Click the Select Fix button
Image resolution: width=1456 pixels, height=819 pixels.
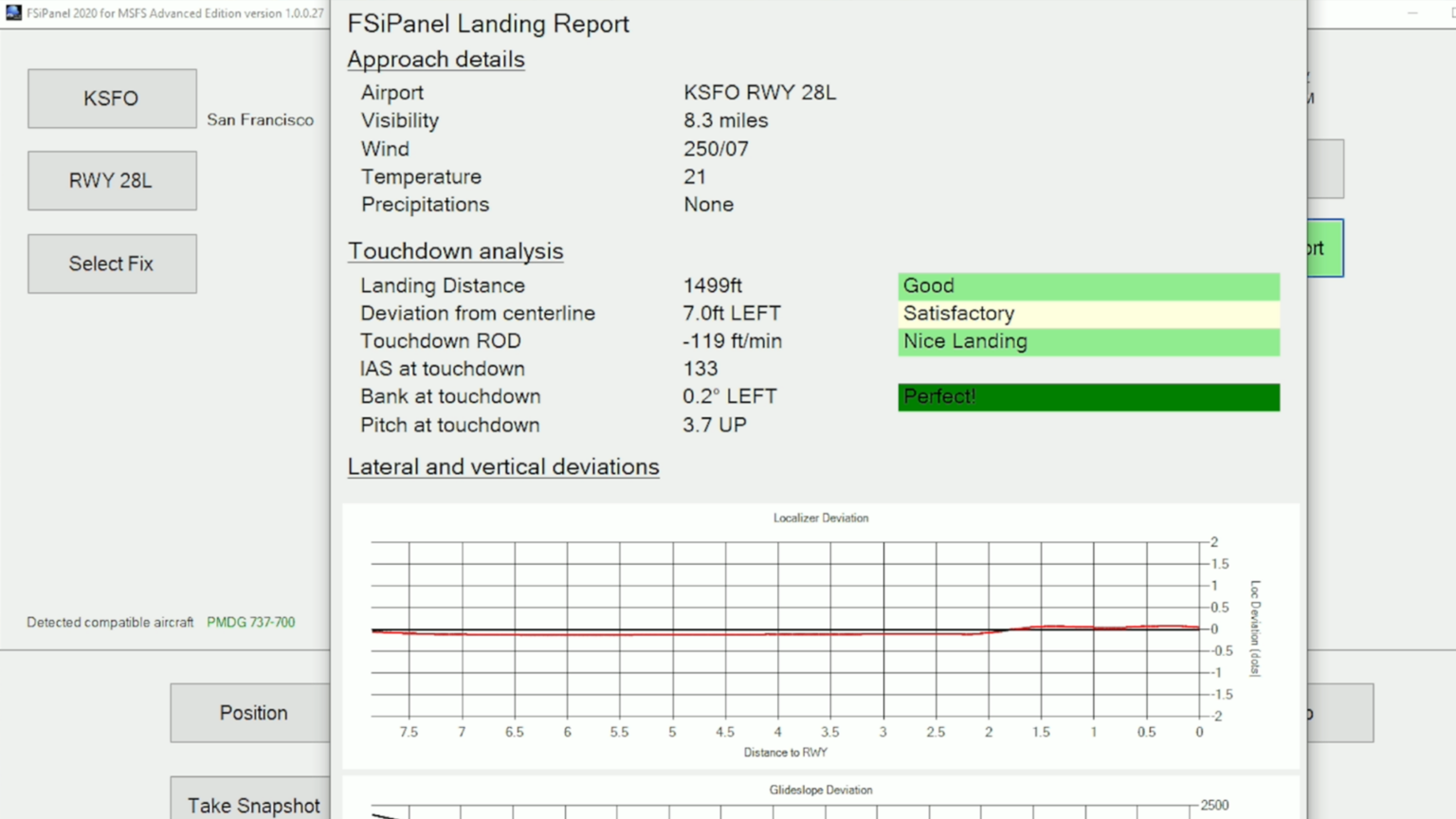tap(112, 264)
